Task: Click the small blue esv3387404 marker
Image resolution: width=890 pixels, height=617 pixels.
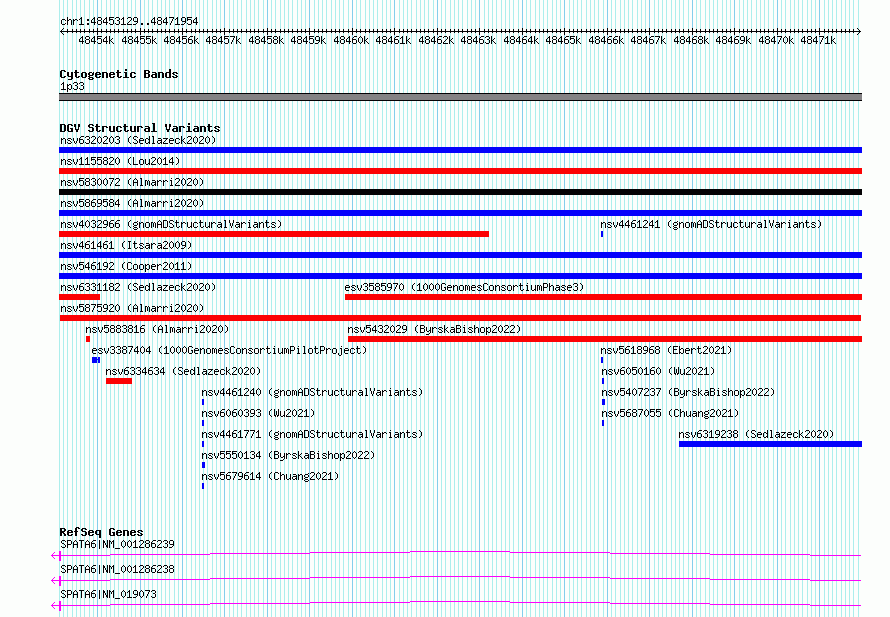Action: tap(96, 360)
